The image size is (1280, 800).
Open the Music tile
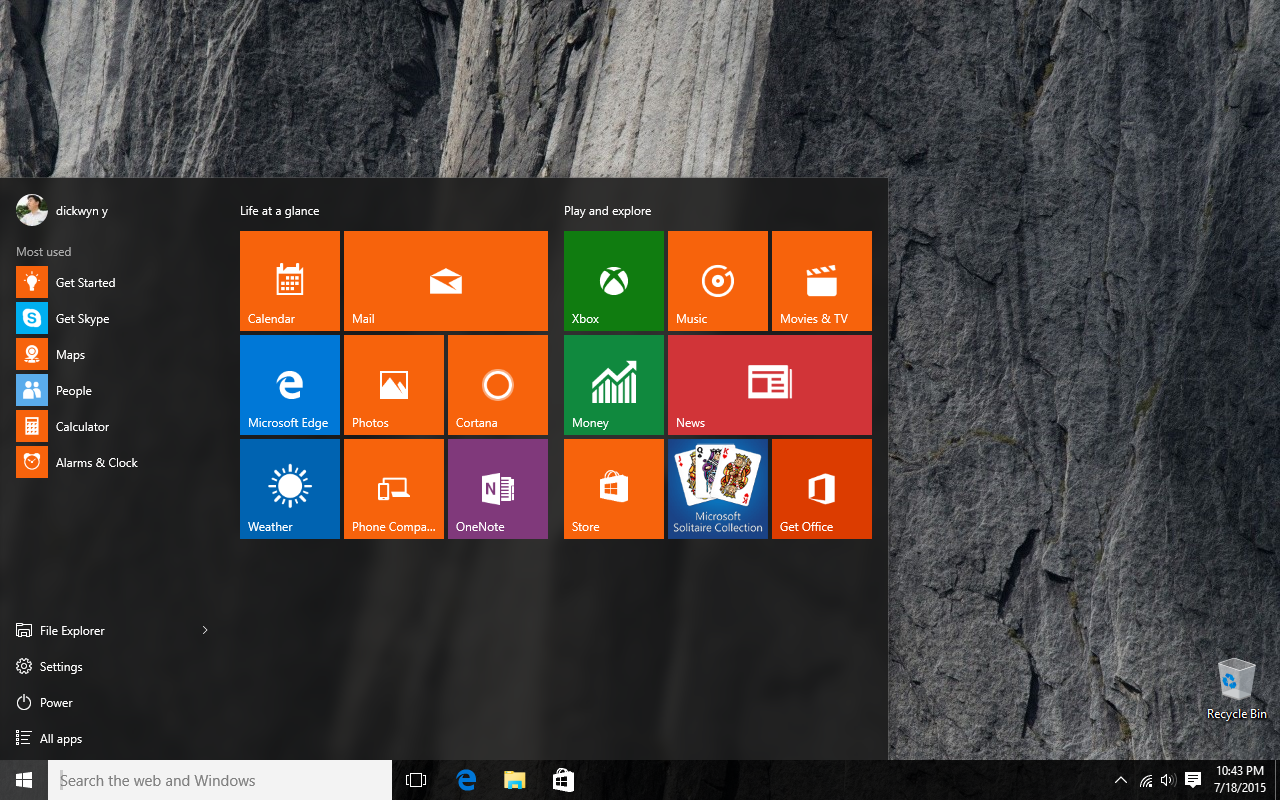(x=718, y=281)
